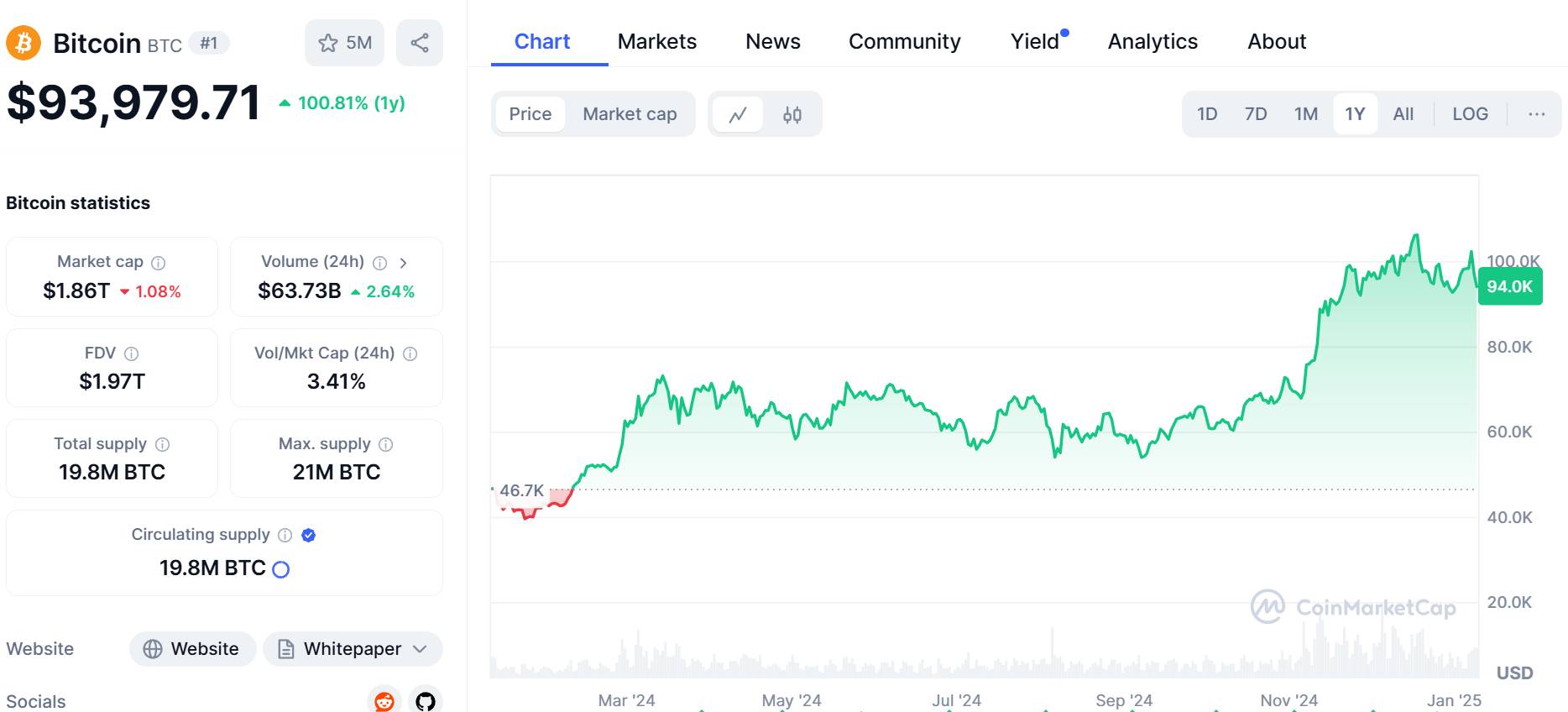Toggle the LOG scale option

click(1470, 114)
